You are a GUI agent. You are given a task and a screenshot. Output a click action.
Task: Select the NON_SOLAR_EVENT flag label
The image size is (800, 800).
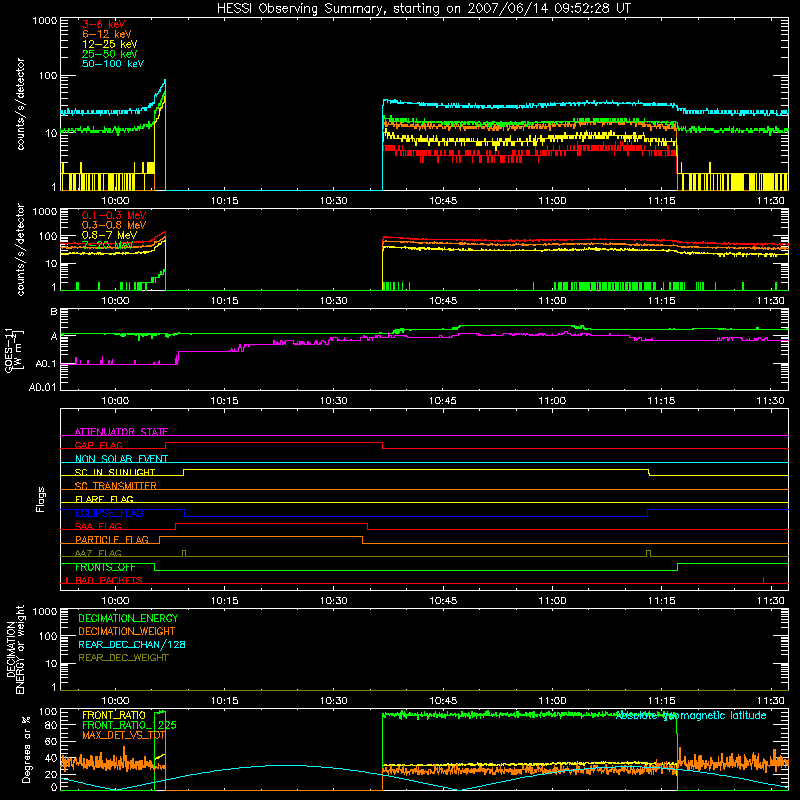click(121, 459)
